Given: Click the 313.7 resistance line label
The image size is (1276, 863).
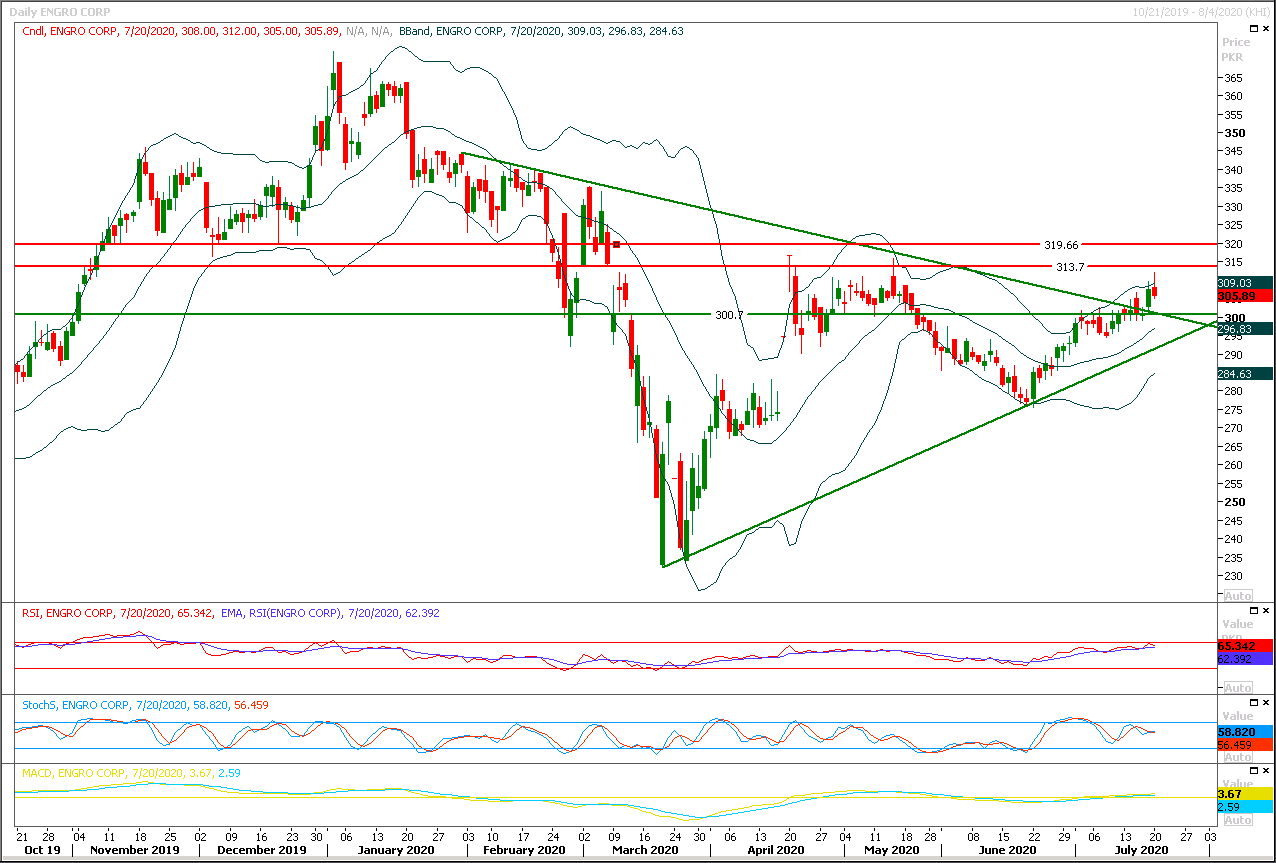Looking at the screenshot, I should click(1070, 266).
